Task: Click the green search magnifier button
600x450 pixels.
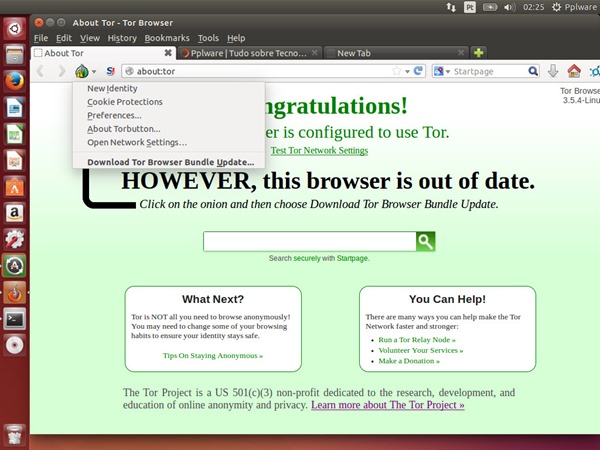Action: pos(426,241)
